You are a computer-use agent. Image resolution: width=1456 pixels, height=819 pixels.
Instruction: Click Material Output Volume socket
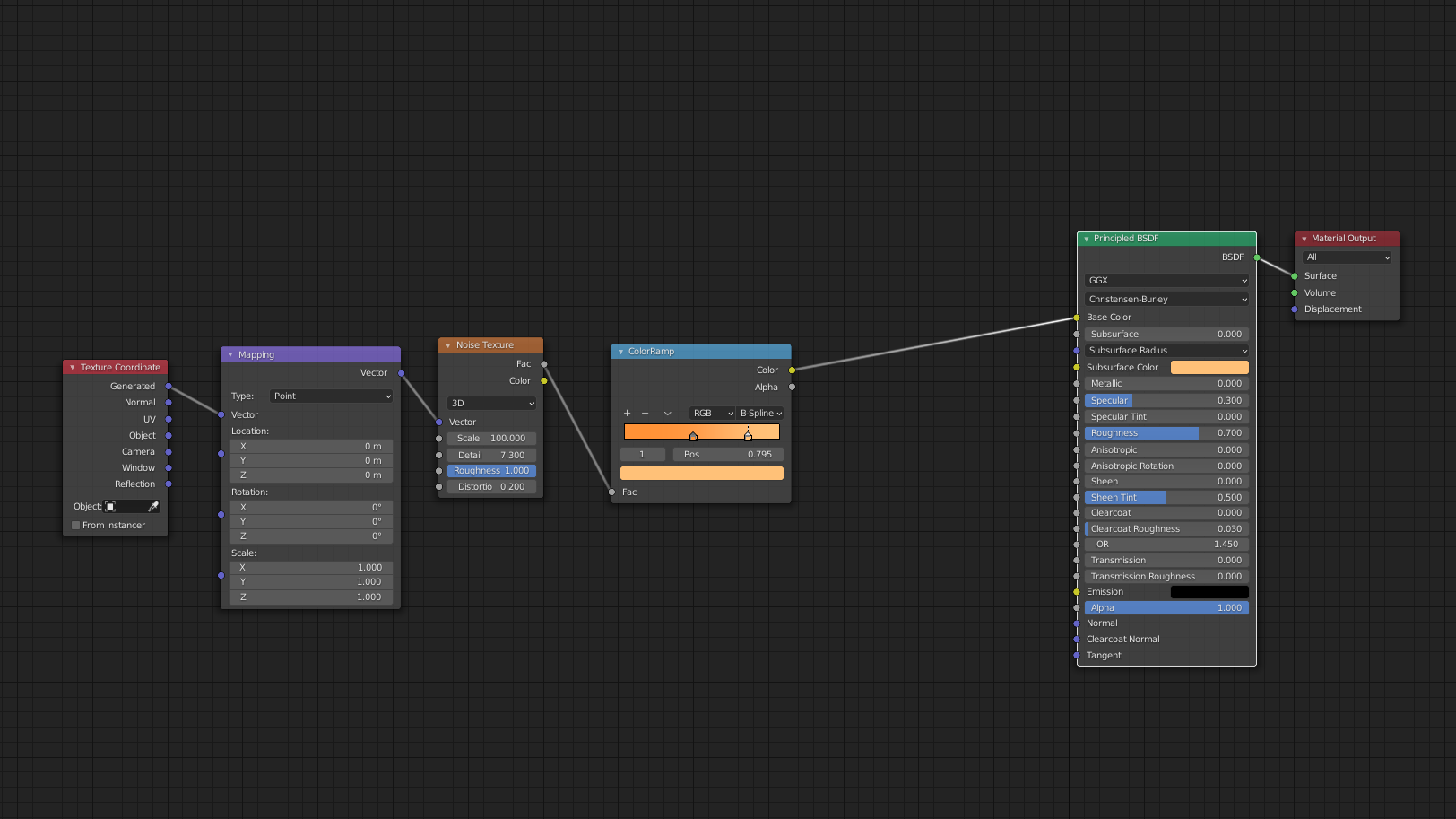coord(1295,293)
